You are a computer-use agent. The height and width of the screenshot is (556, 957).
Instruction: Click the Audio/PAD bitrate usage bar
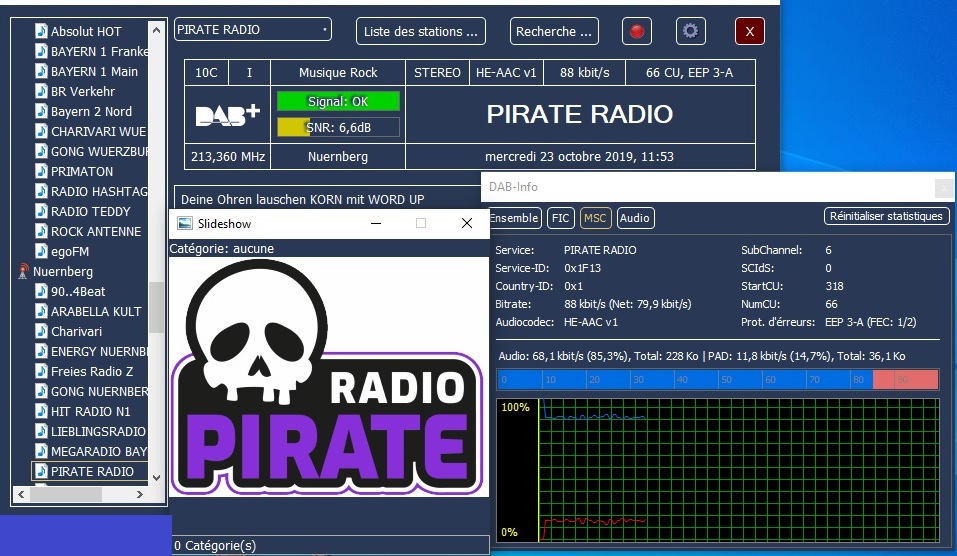[x=717, y=379]
